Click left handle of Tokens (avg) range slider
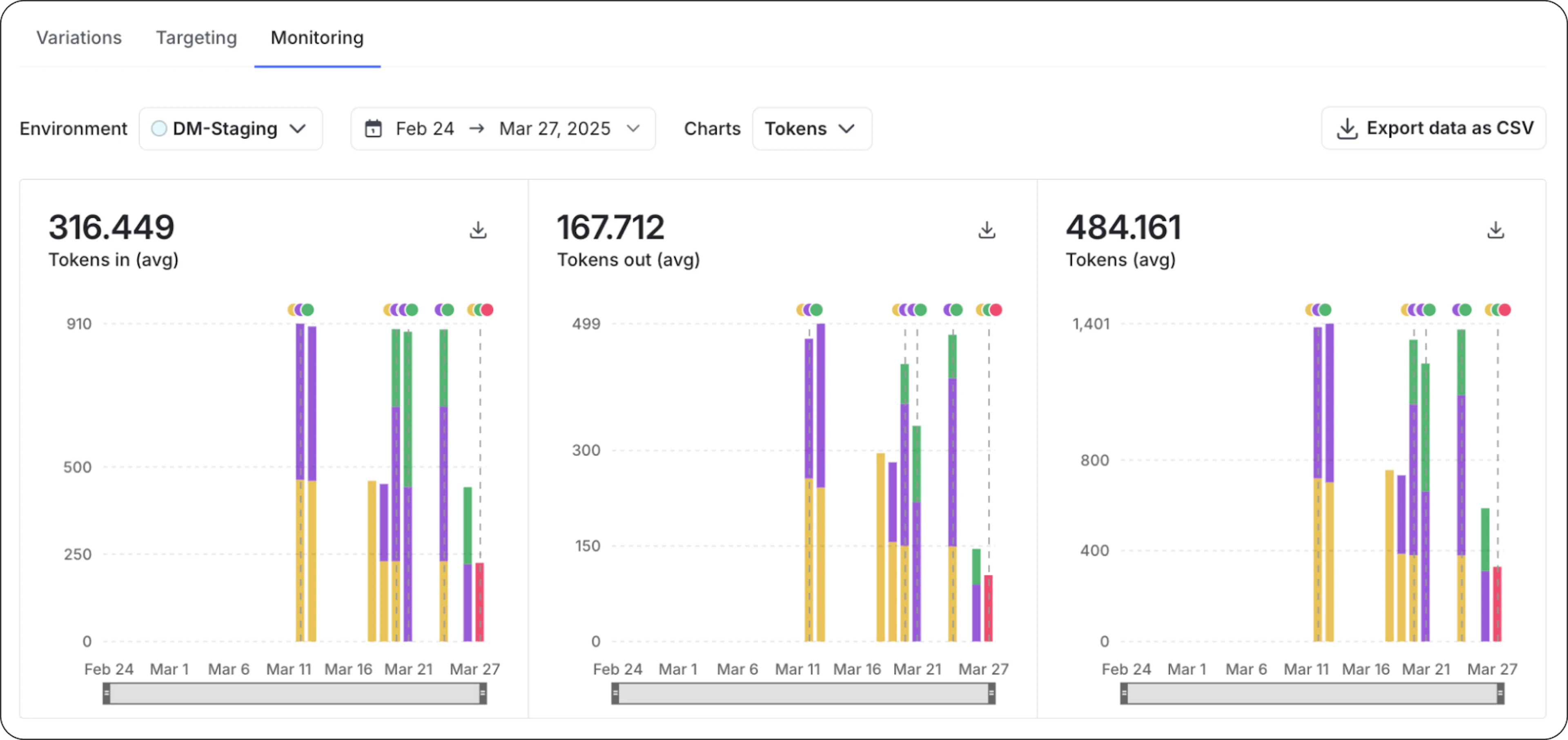This screenshot has width=1568, height=740. click(x=1124, y=693)
